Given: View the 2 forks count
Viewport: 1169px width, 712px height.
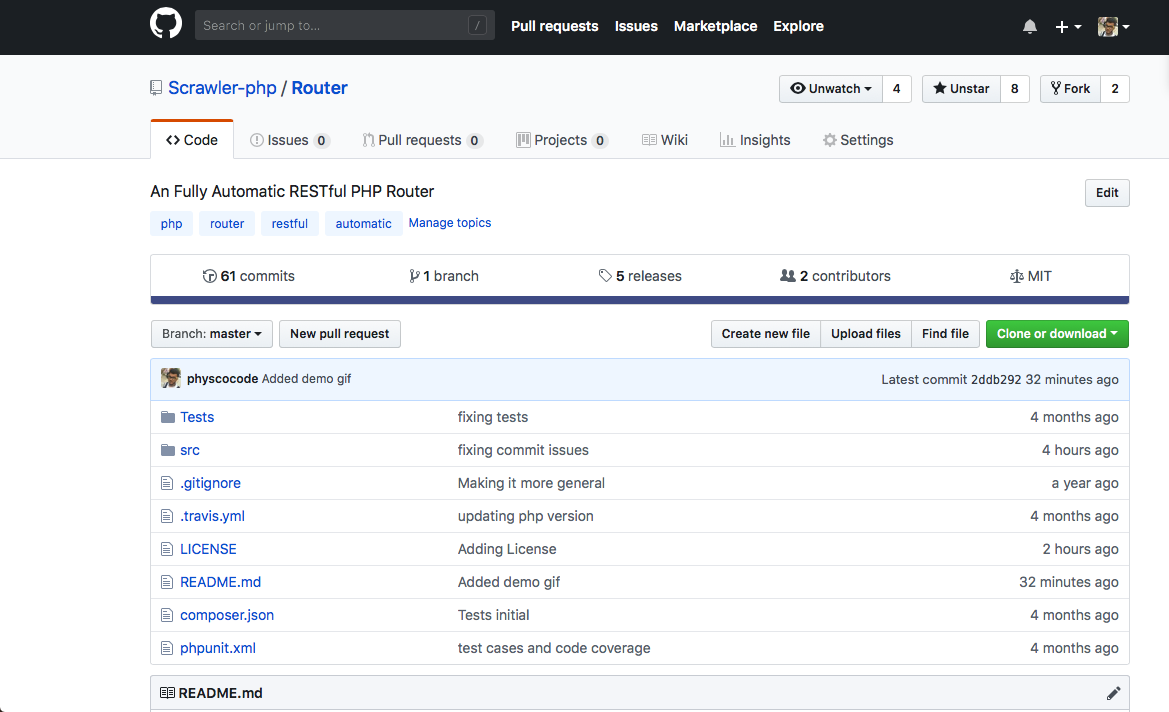Looking at the screenshot, I should coord(1115,89).
